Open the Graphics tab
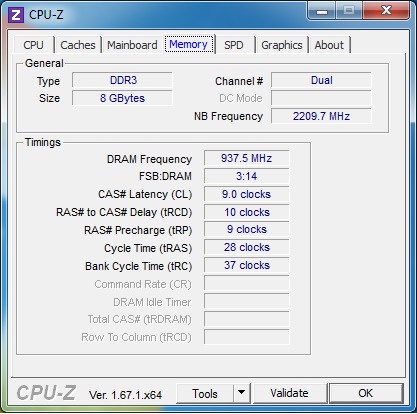 [x=282, y=45]
